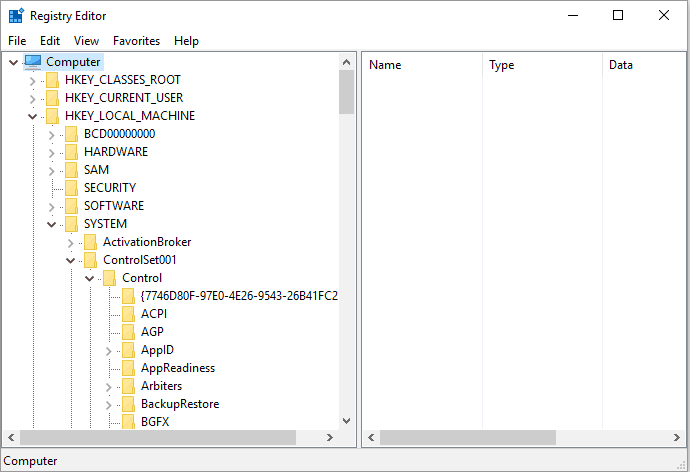This screenshot has width=690, height=472.
Task: Click values pane scroll right arrow
Action: 677,438
